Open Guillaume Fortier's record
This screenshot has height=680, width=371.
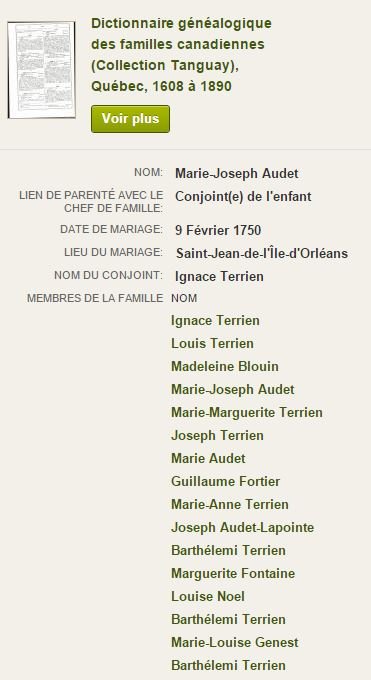point(226,481)
